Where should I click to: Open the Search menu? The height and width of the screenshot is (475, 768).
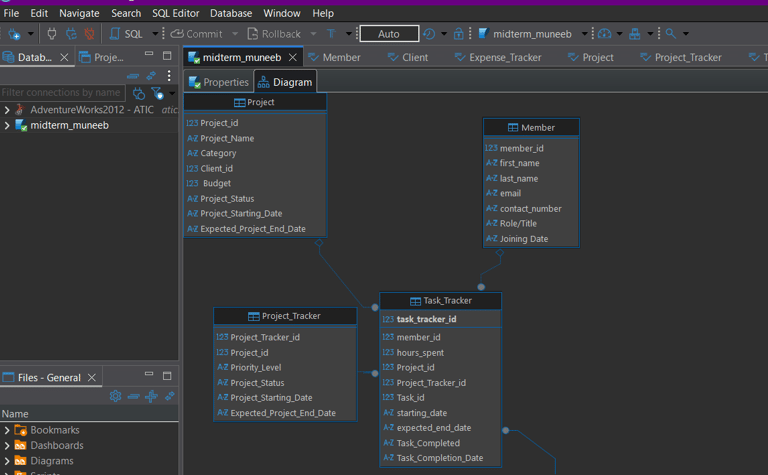click(x=126, y=13)
